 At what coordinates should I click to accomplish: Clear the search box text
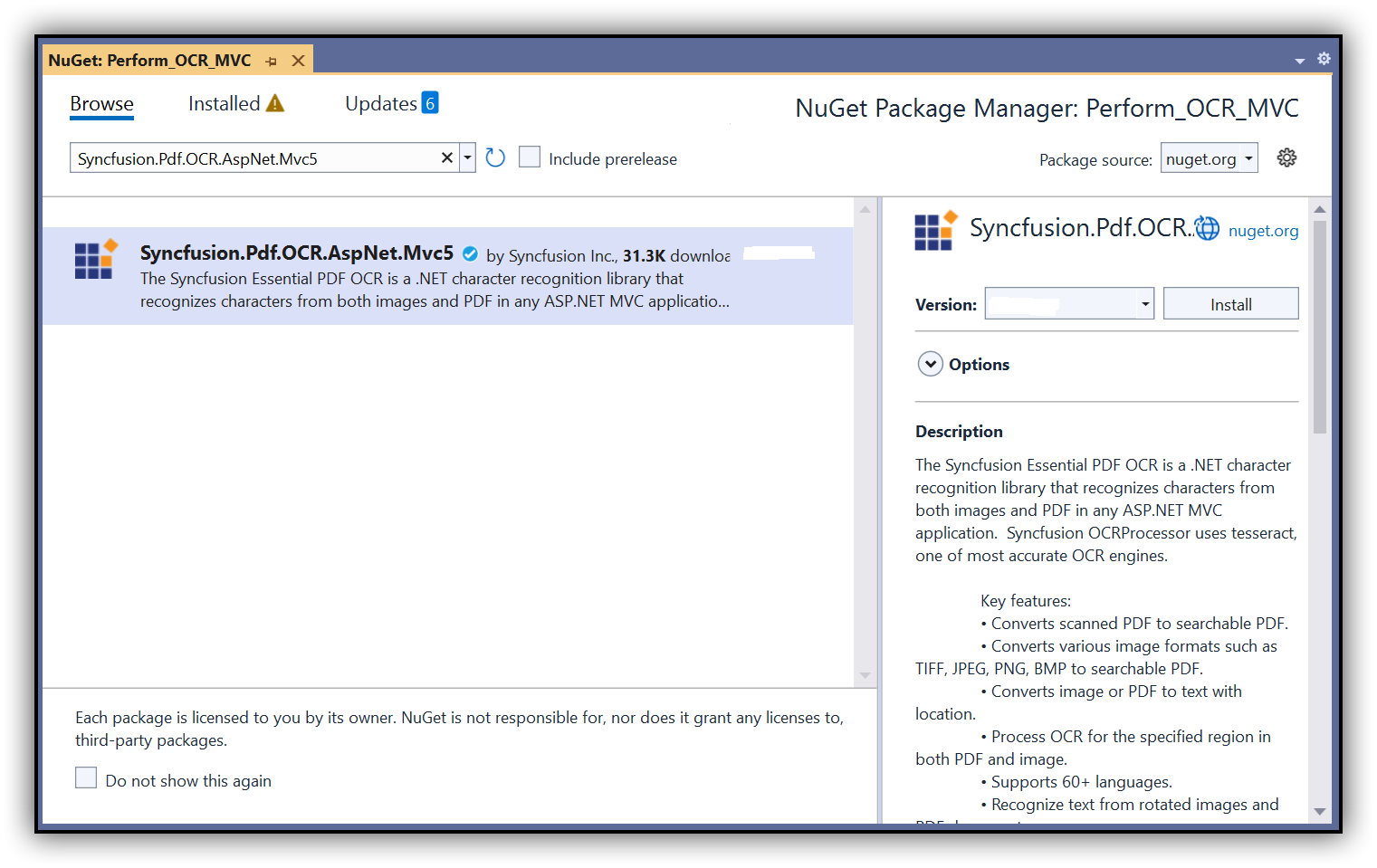446,157
